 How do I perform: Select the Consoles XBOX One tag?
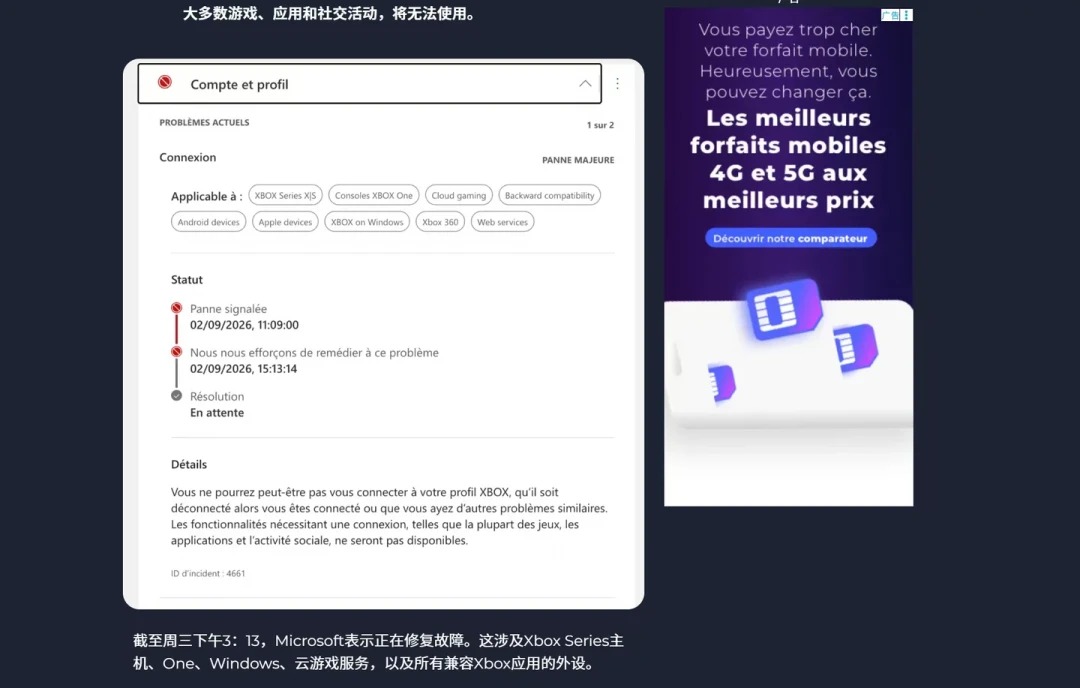click(x=374, y=196)
